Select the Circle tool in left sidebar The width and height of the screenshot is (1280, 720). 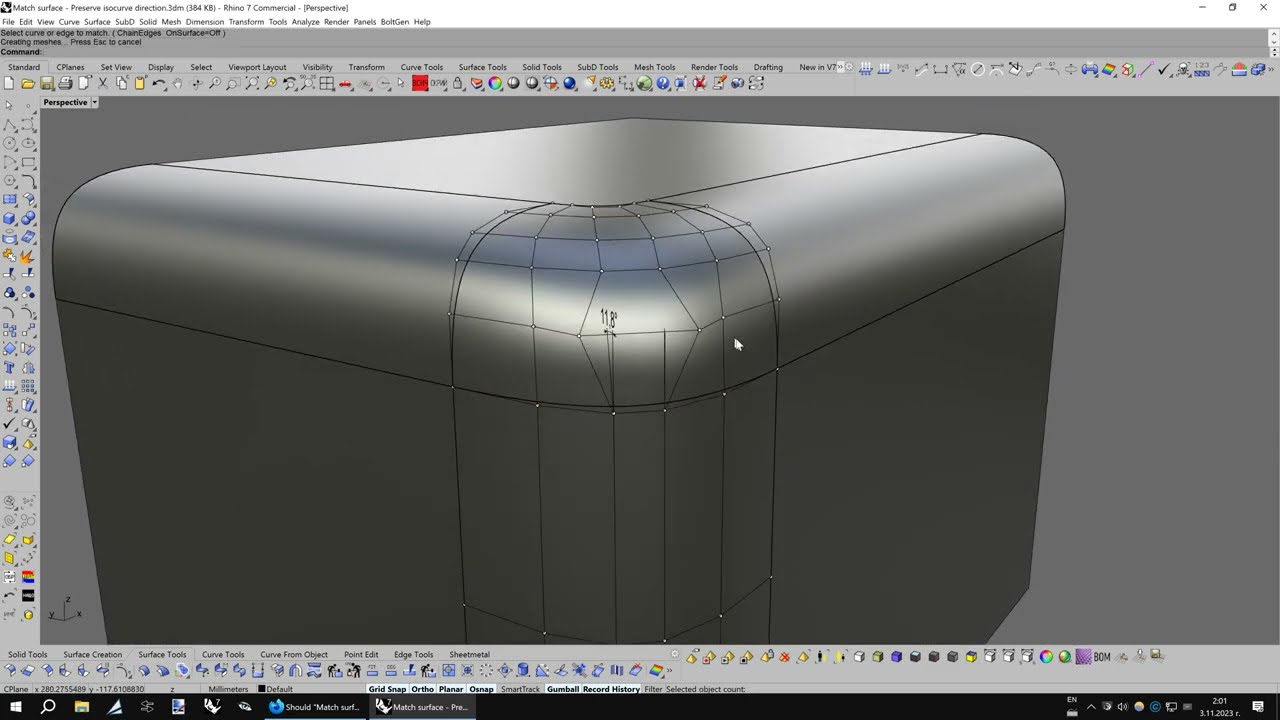[9, 143]
